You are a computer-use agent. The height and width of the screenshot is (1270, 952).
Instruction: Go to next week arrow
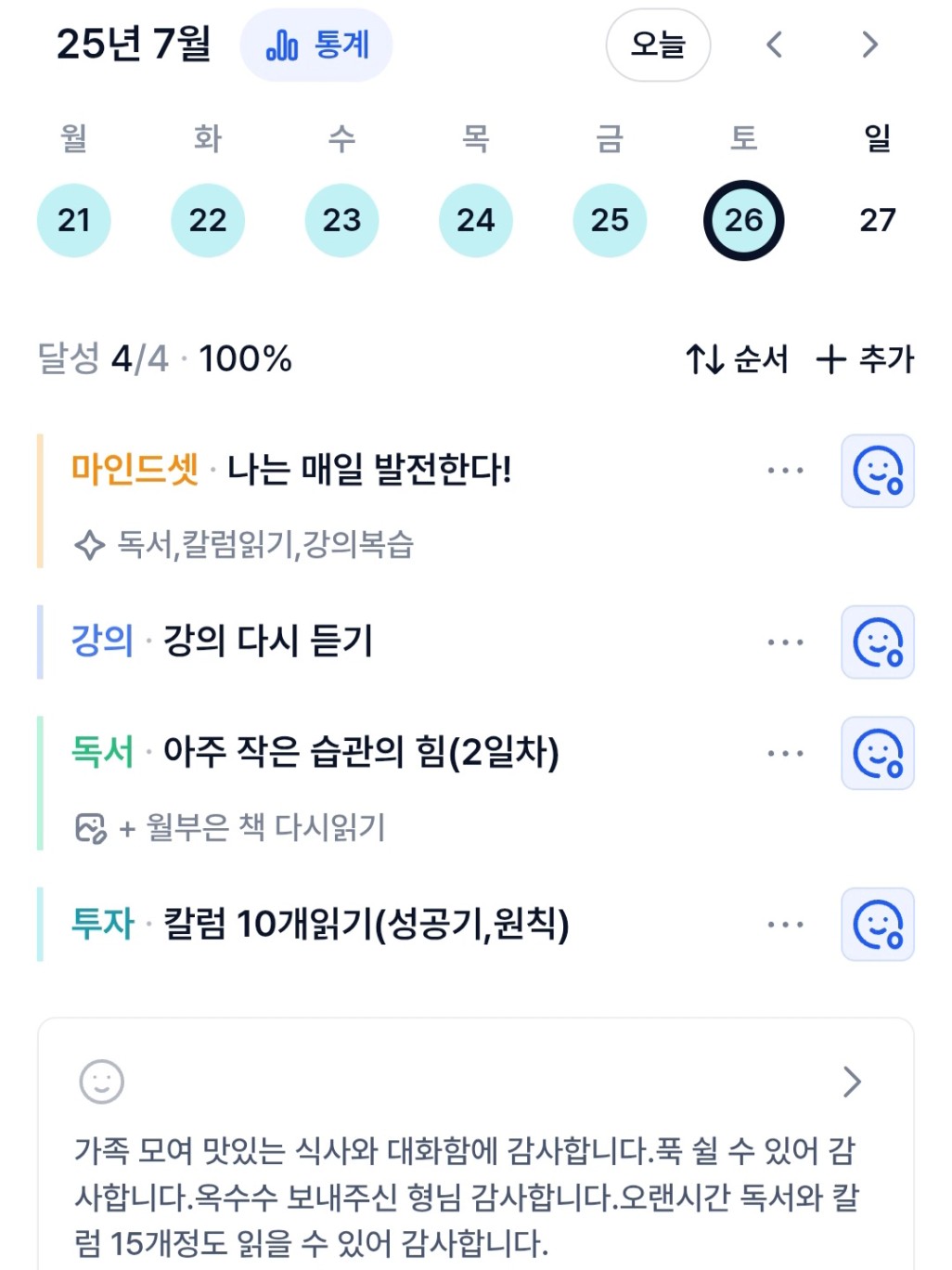pos(869,45)
